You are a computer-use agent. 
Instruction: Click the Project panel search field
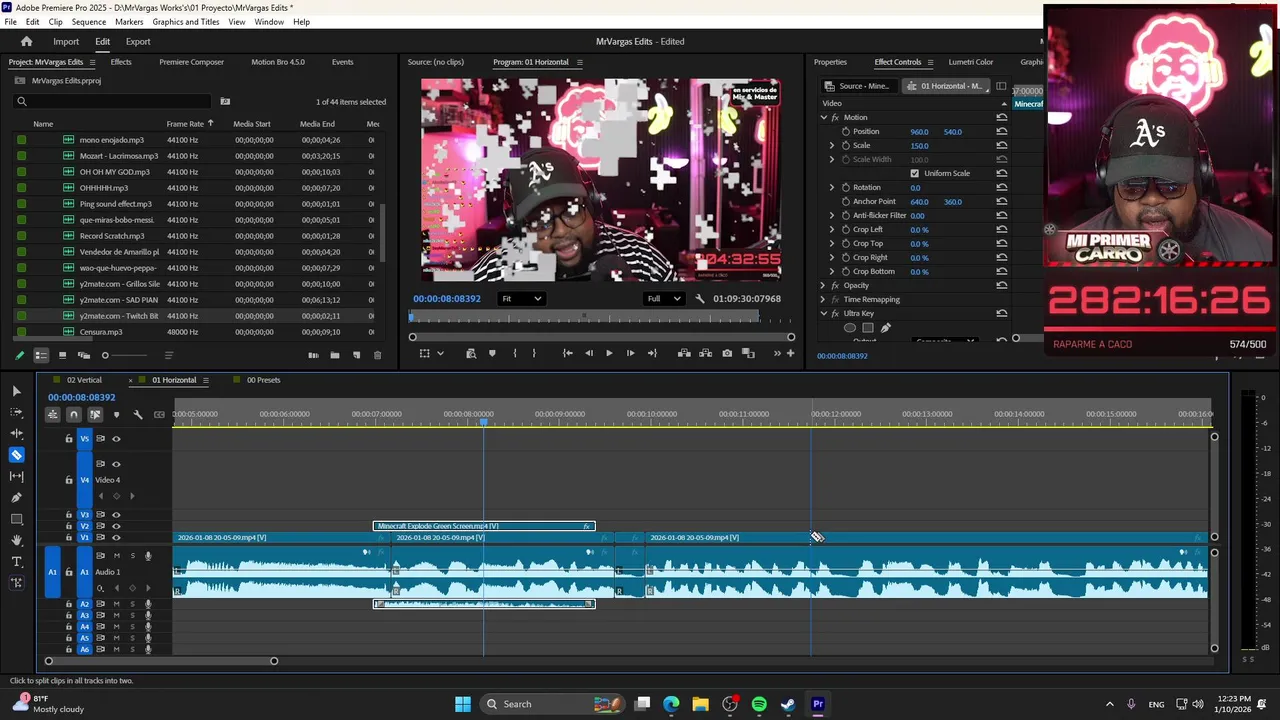pyautogui.click(x=113, y=101)
